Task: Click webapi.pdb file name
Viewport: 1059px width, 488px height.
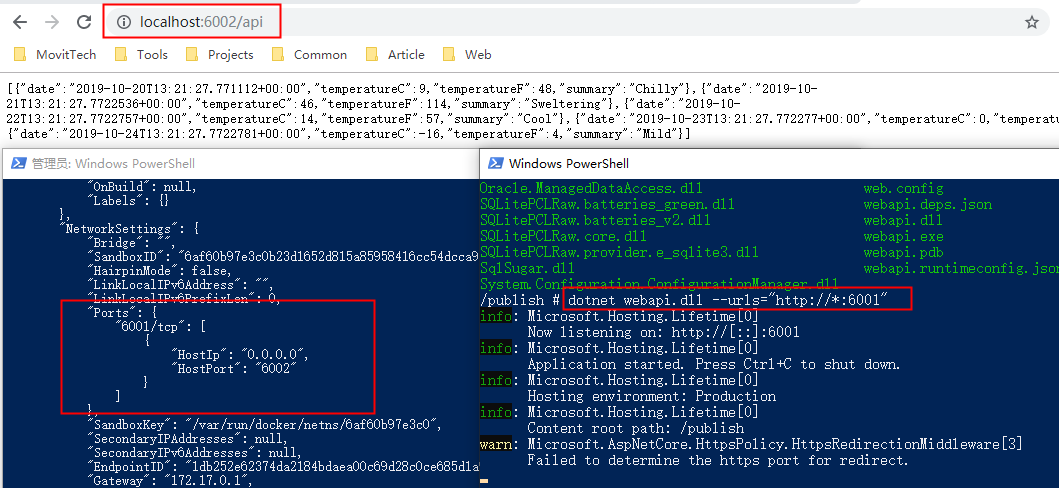Action: [904, 253]
